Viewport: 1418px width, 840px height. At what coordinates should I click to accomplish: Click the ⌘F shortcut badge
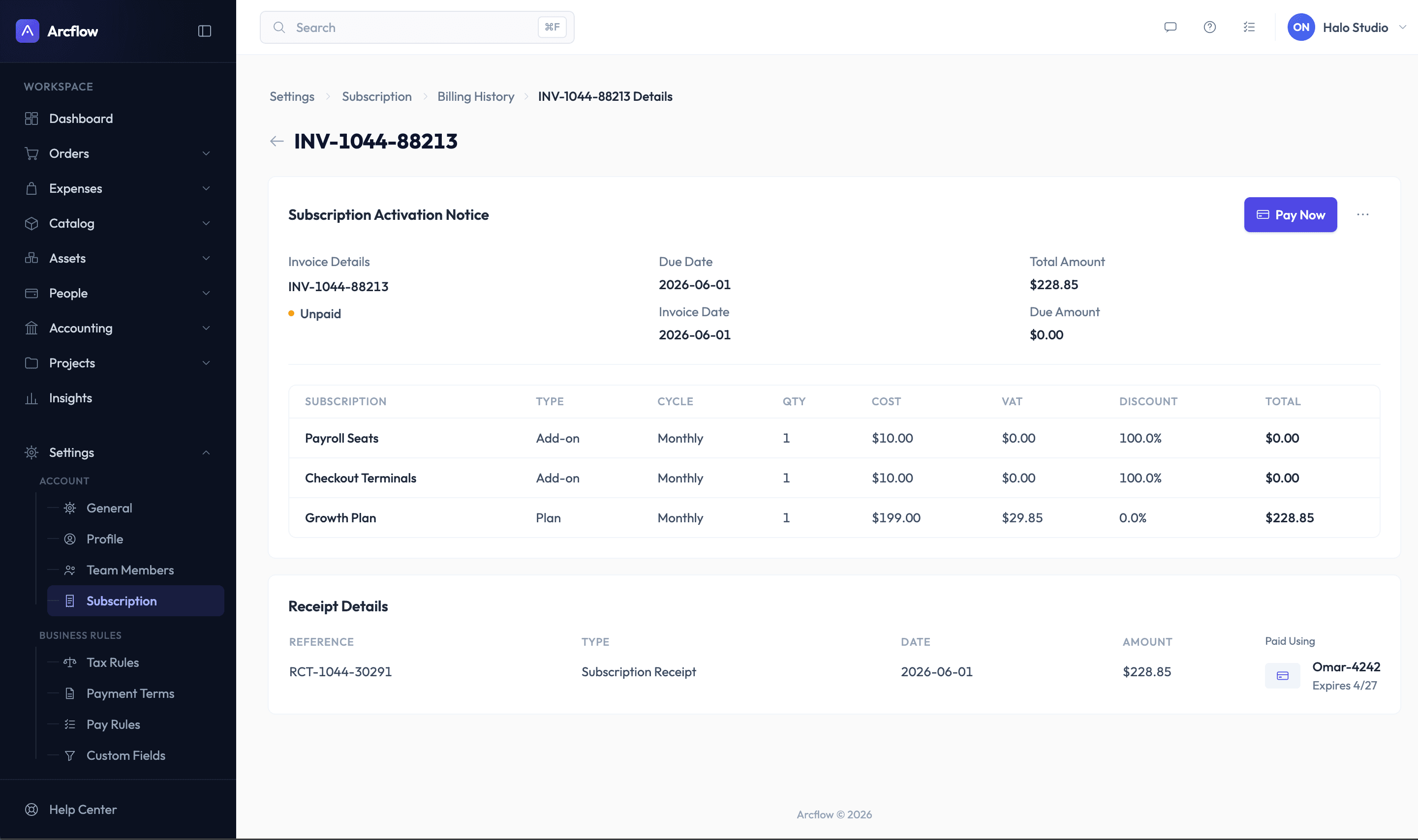pos(552,27)
